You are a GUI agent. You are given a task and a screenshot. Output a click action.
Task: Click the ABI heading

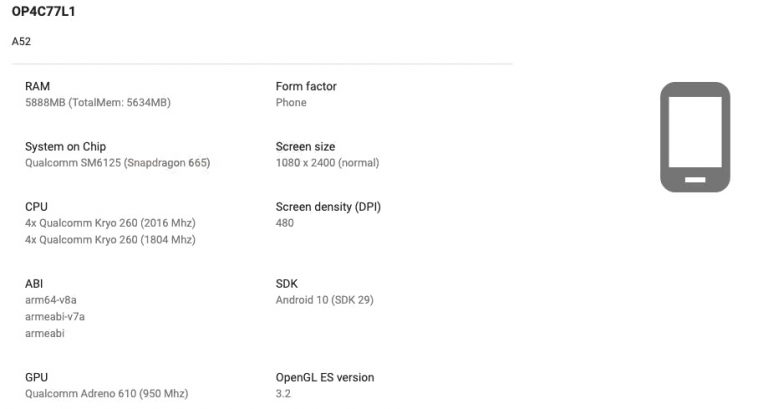click(x=34, y=284)
